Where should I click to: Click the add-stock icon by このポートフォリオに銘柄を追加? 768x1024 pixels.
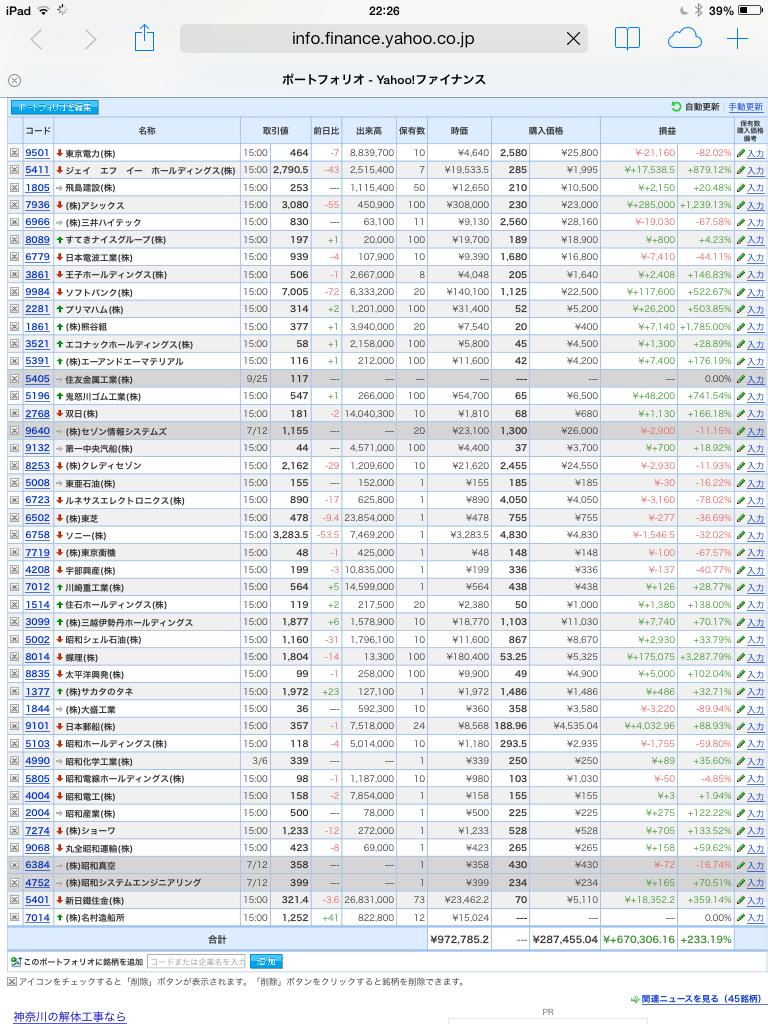(16, 961)
